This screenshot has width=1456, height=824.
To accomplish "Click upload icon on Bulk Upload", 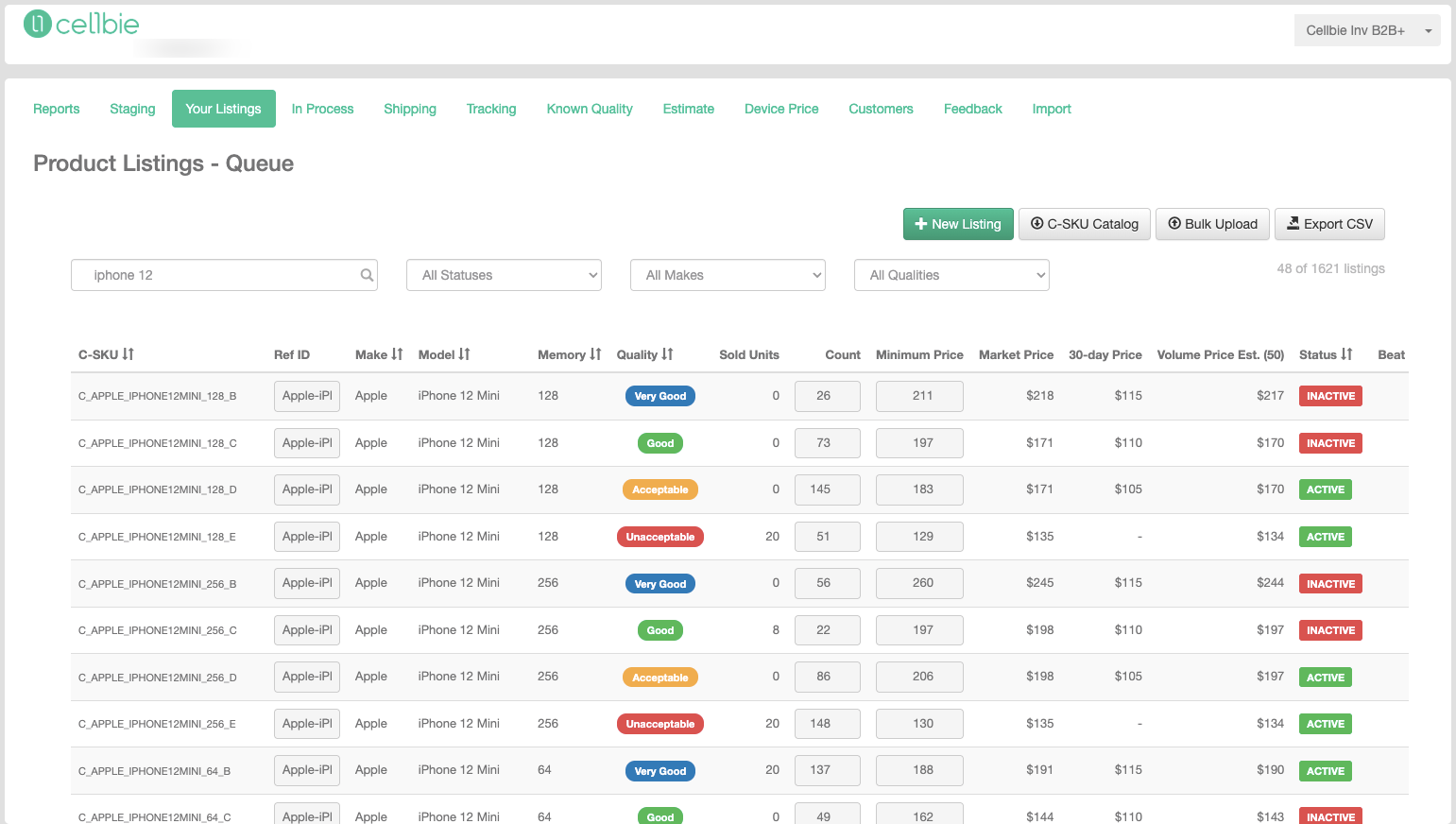I will point(1174,224).
